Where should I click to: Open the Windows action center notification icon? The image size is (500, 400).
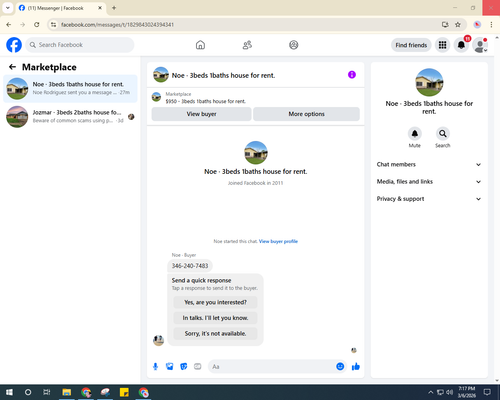point(487,392)
